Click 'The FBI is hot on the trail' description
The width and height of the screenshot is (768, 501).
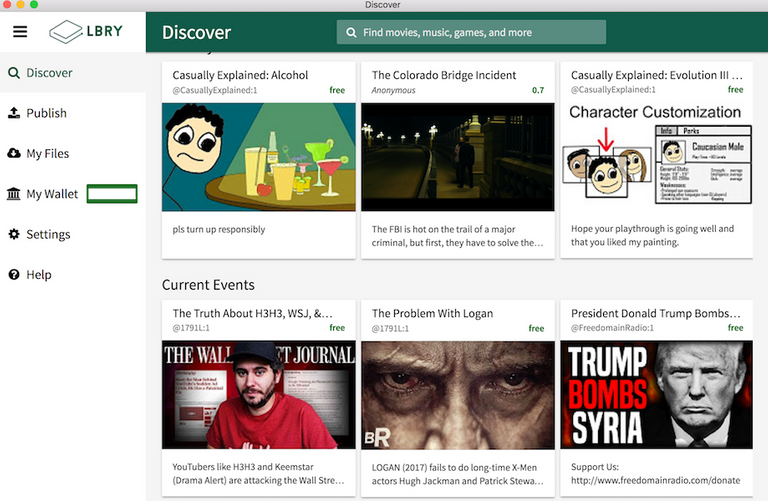(457, 236)
